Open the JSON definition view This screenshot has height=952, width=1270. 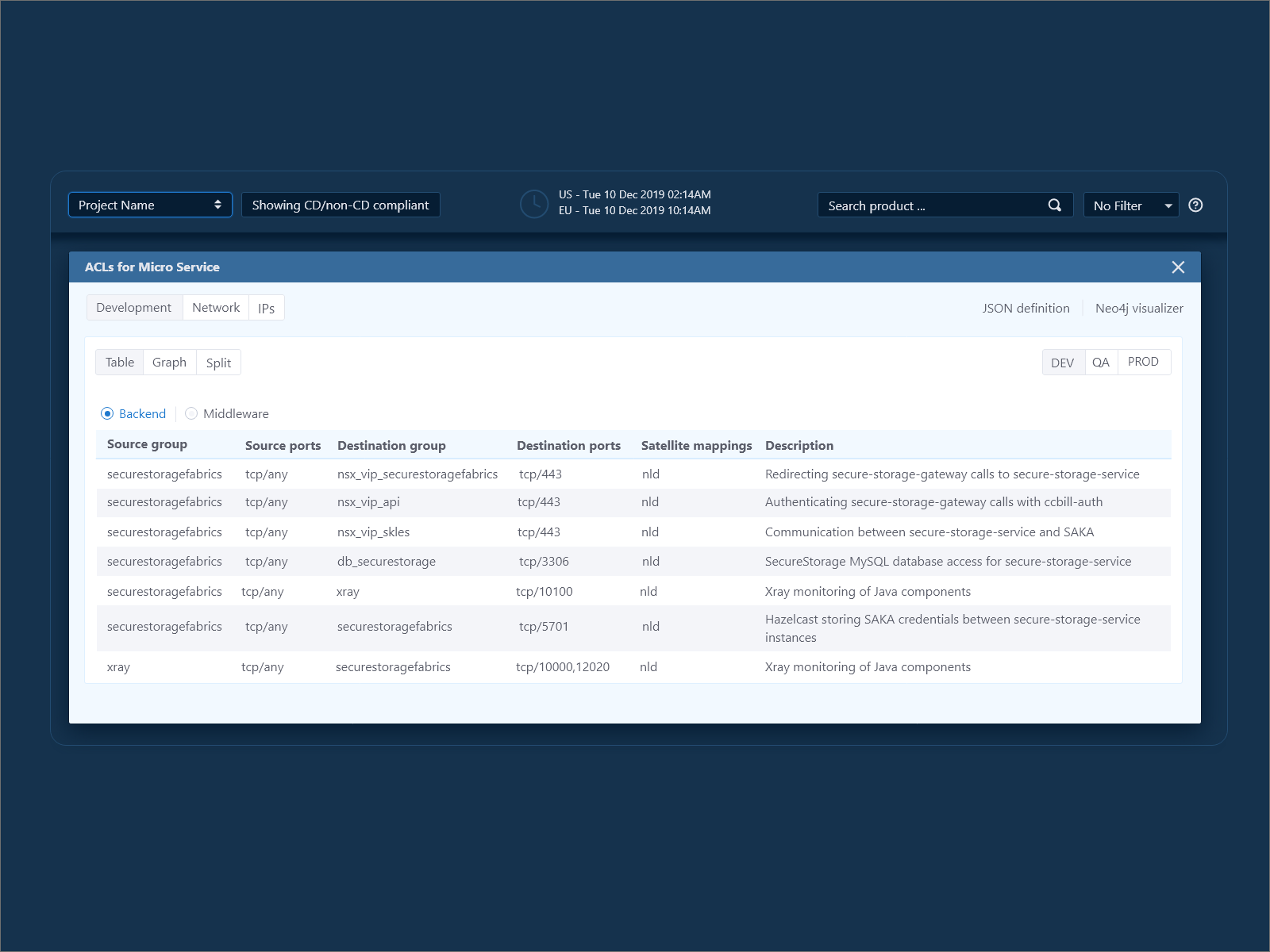click(x=1026, y=308)
